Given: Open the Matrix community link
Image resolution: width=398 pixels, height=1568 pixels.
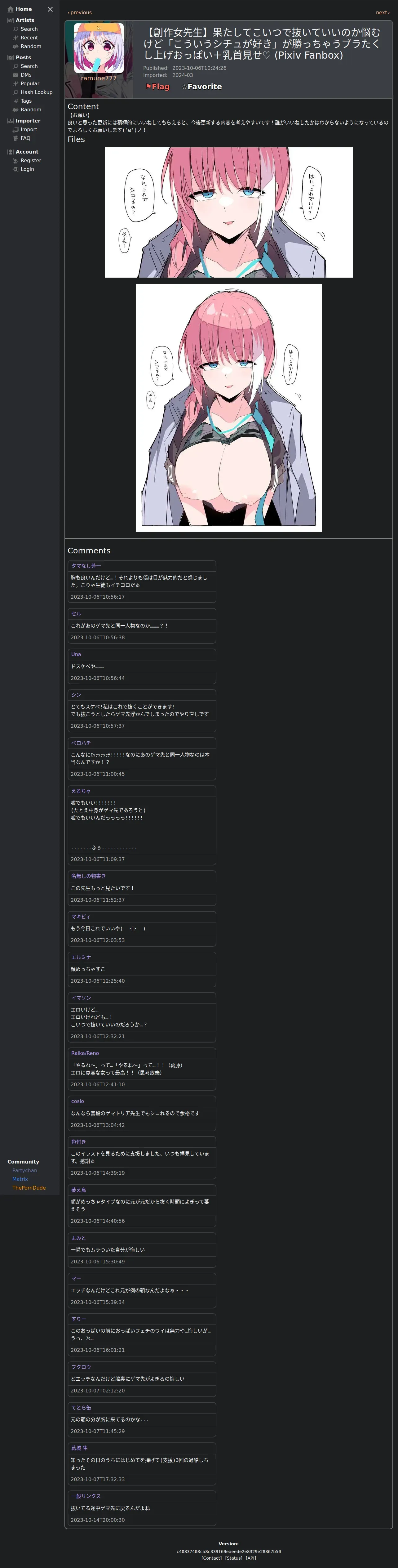Looking at the screenshot, I should (20, 1179).
